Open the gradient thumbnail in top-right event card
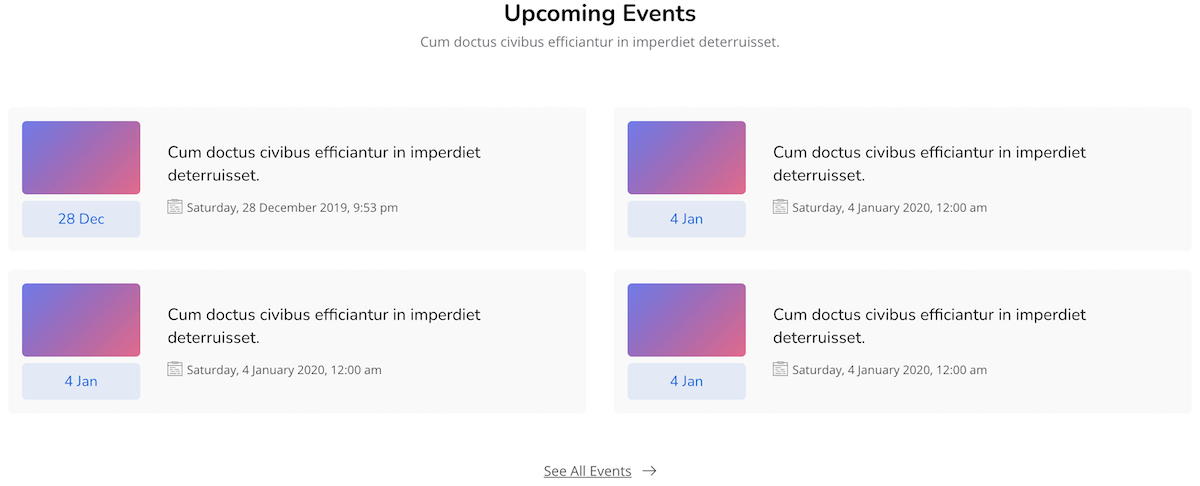The width and height of the screenshot is (1200, 486). (x=686, y=158)
